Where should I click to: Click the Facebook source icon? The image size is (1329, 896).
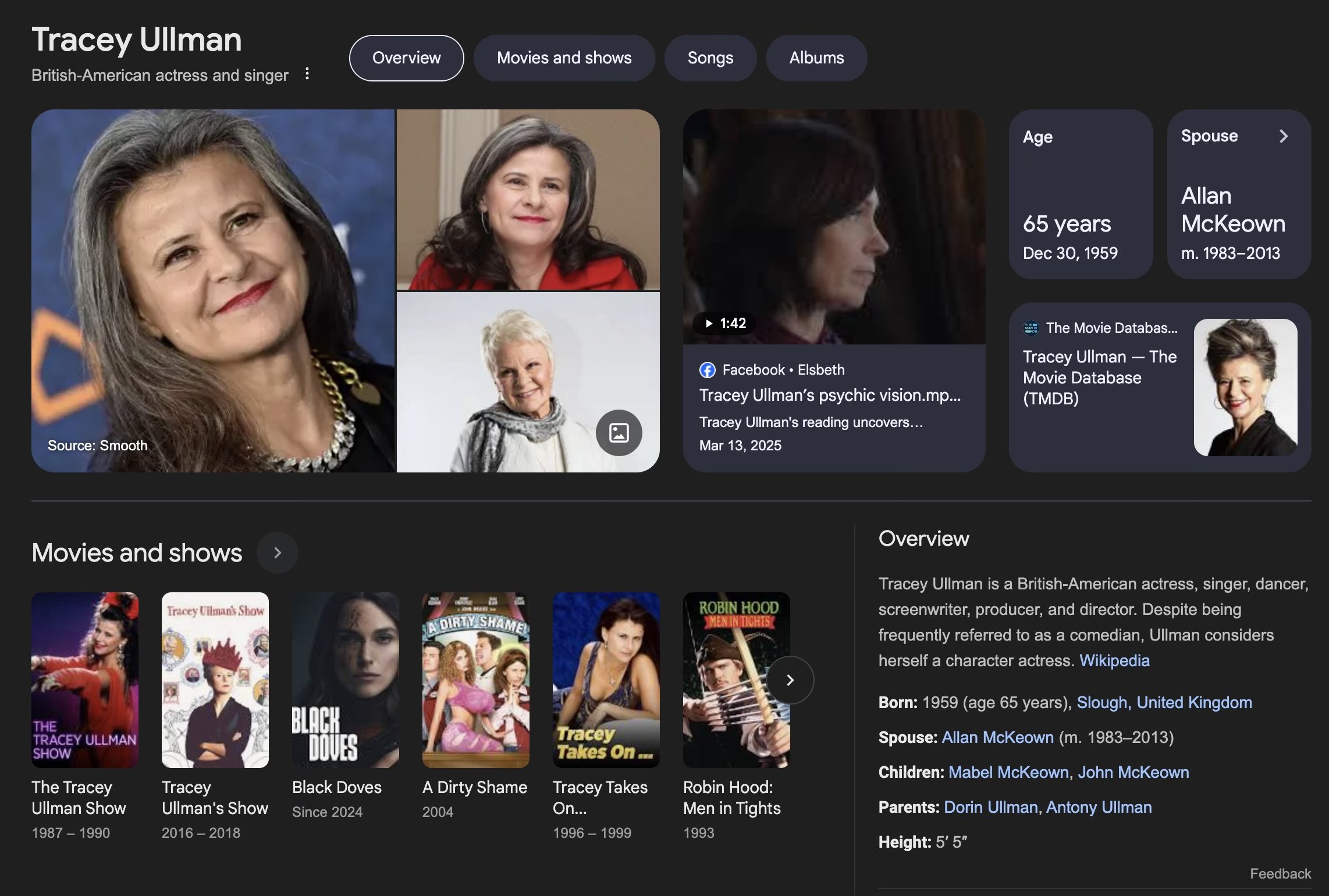(708, 370)
